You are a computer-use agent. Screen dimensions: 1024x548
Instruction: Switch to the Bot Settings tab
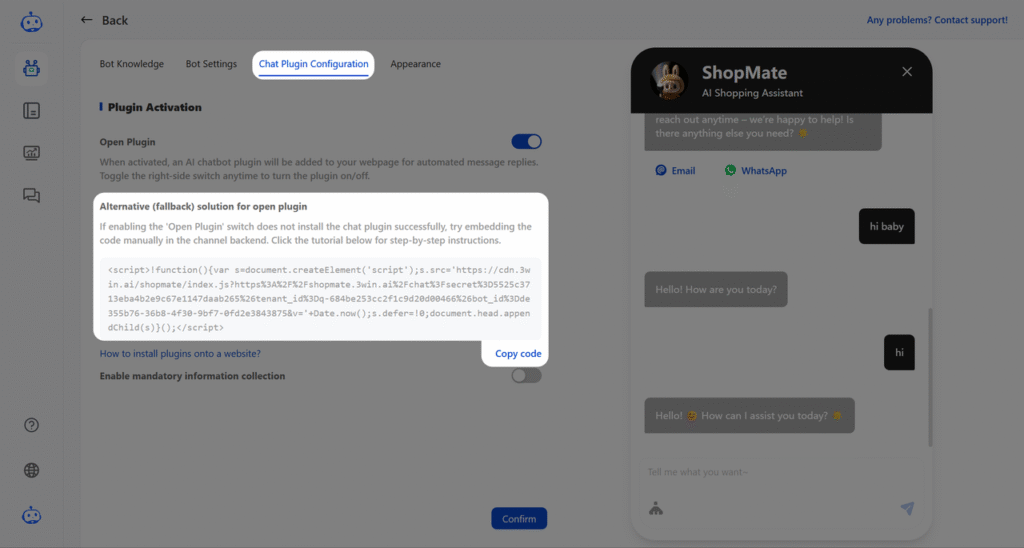pyautogui.click(x=211, y=64)
